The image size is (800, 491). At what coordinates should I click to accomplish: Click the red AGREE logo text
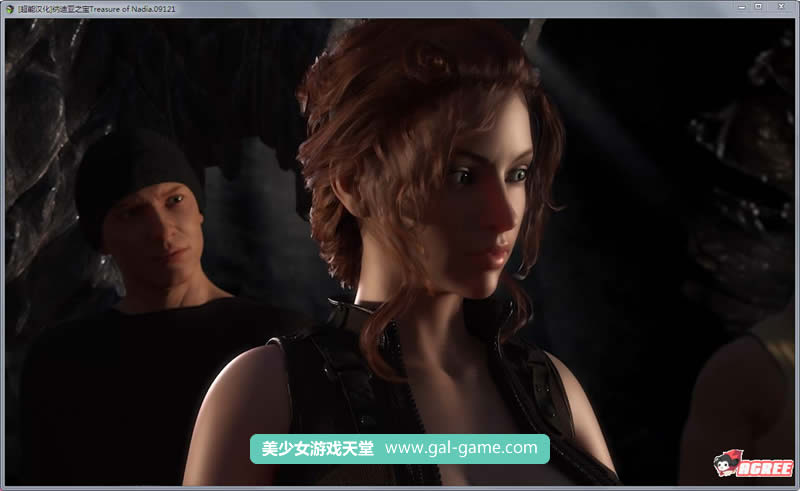coord(766,468)
